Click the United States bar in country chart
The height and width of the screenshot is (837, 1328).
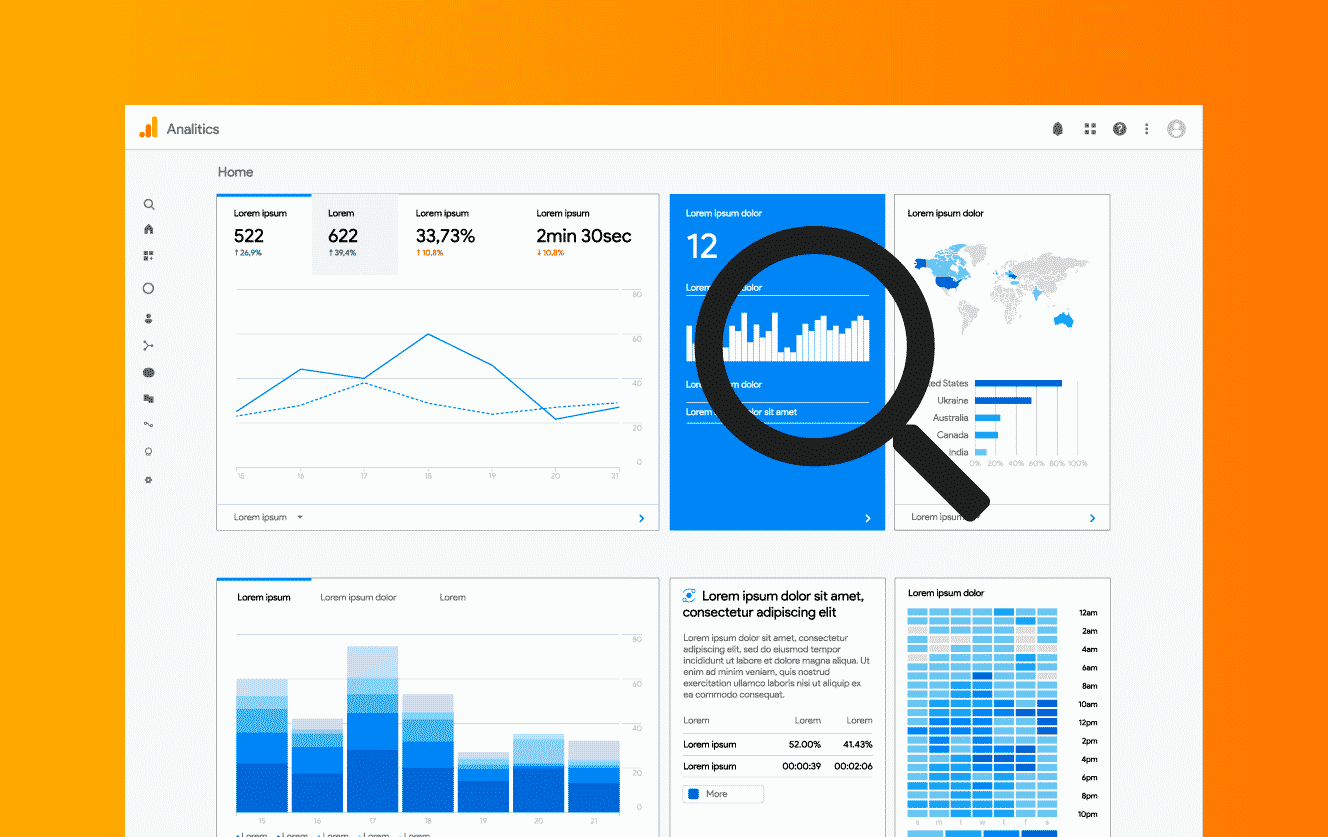[x=1017, y=383]
